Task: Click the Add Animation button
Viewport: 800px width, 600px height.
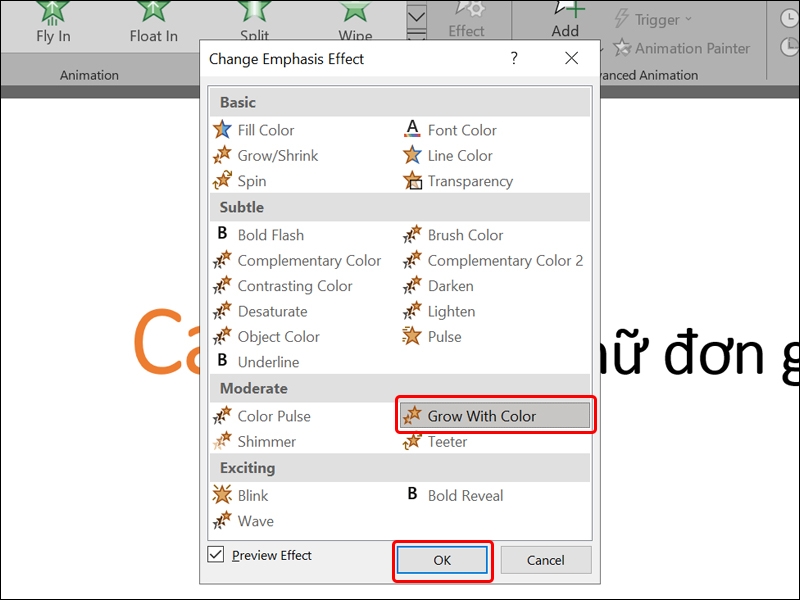Action: coord(565,22)
